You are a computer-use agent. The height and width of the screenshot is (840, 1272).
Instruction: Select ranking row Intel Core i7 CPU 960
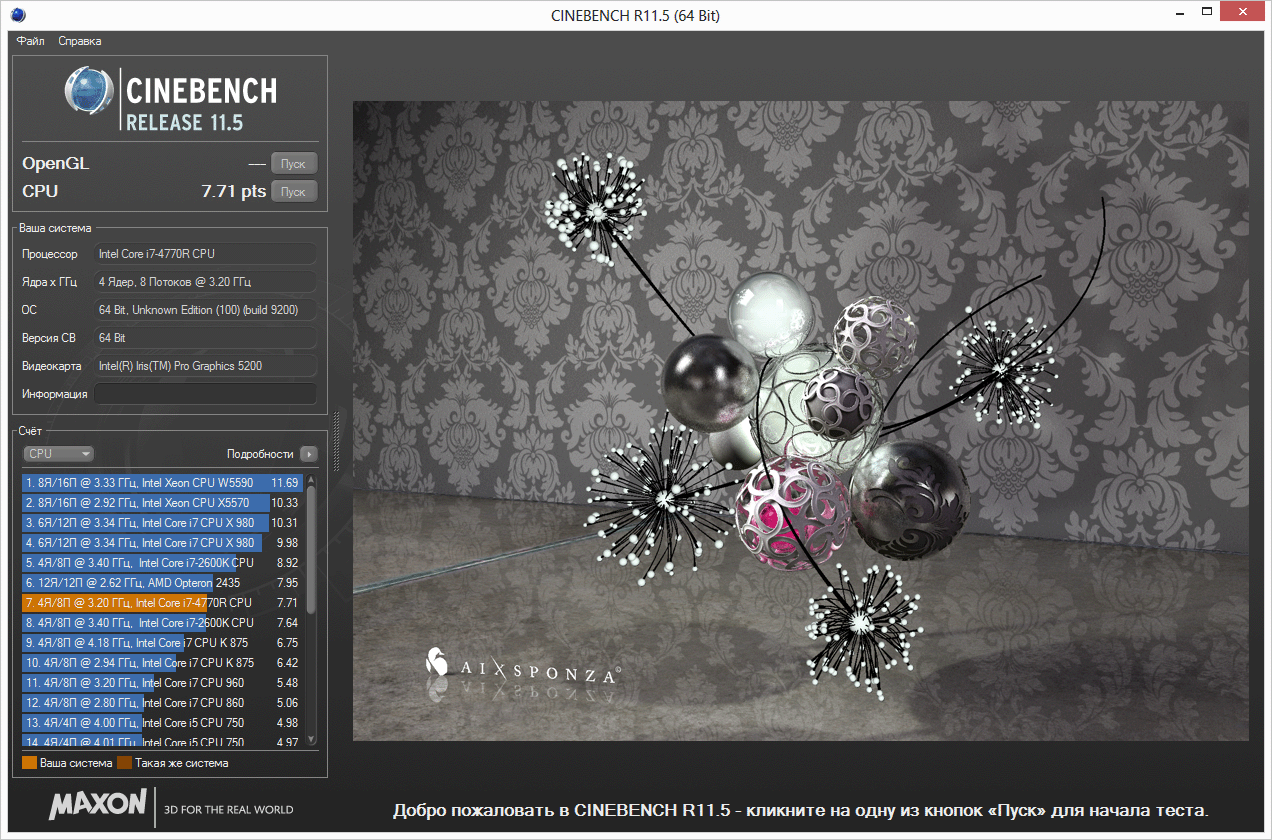[163, 682]
